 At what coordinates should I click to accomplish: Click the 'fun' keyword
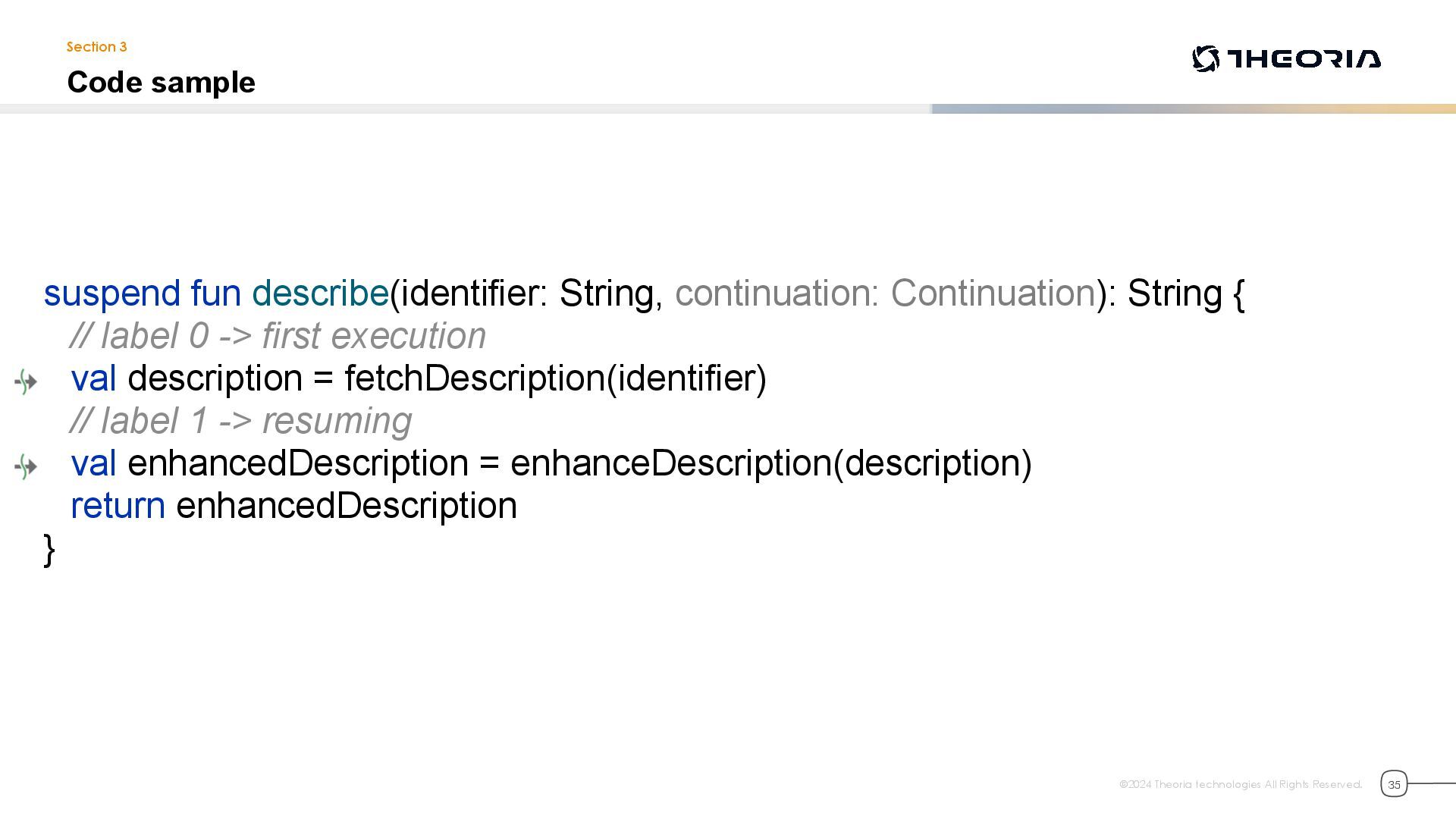pos(215,293)
